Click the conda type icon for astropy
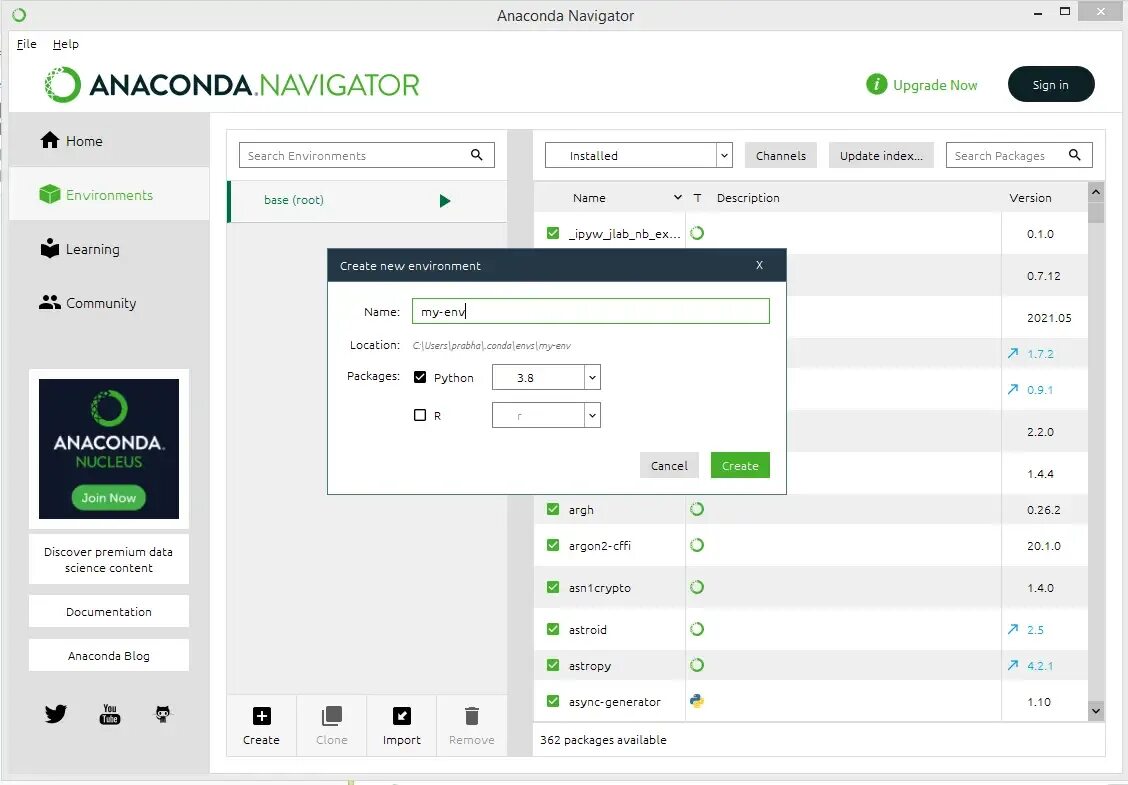Screen dimensions: 1128x785 pos(697,666)
